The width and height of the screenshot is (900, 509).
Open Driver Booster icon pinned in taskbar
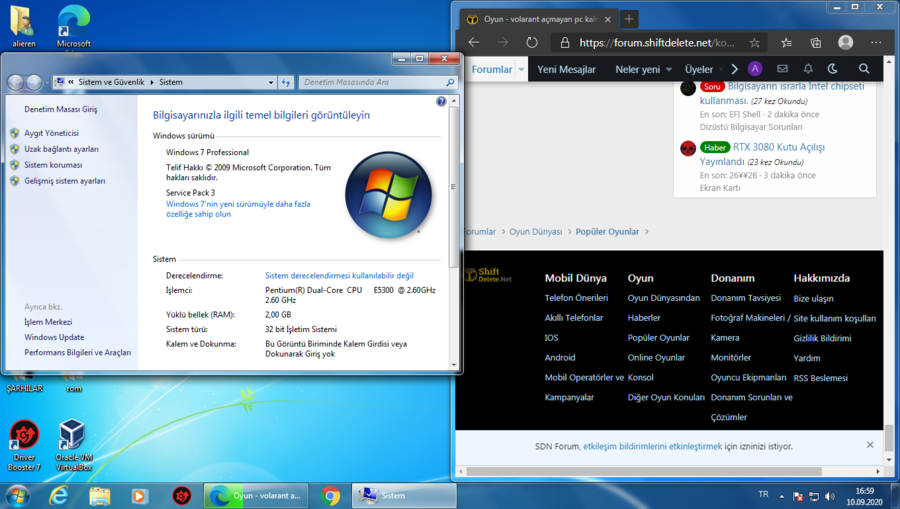(x=181, y=496)
